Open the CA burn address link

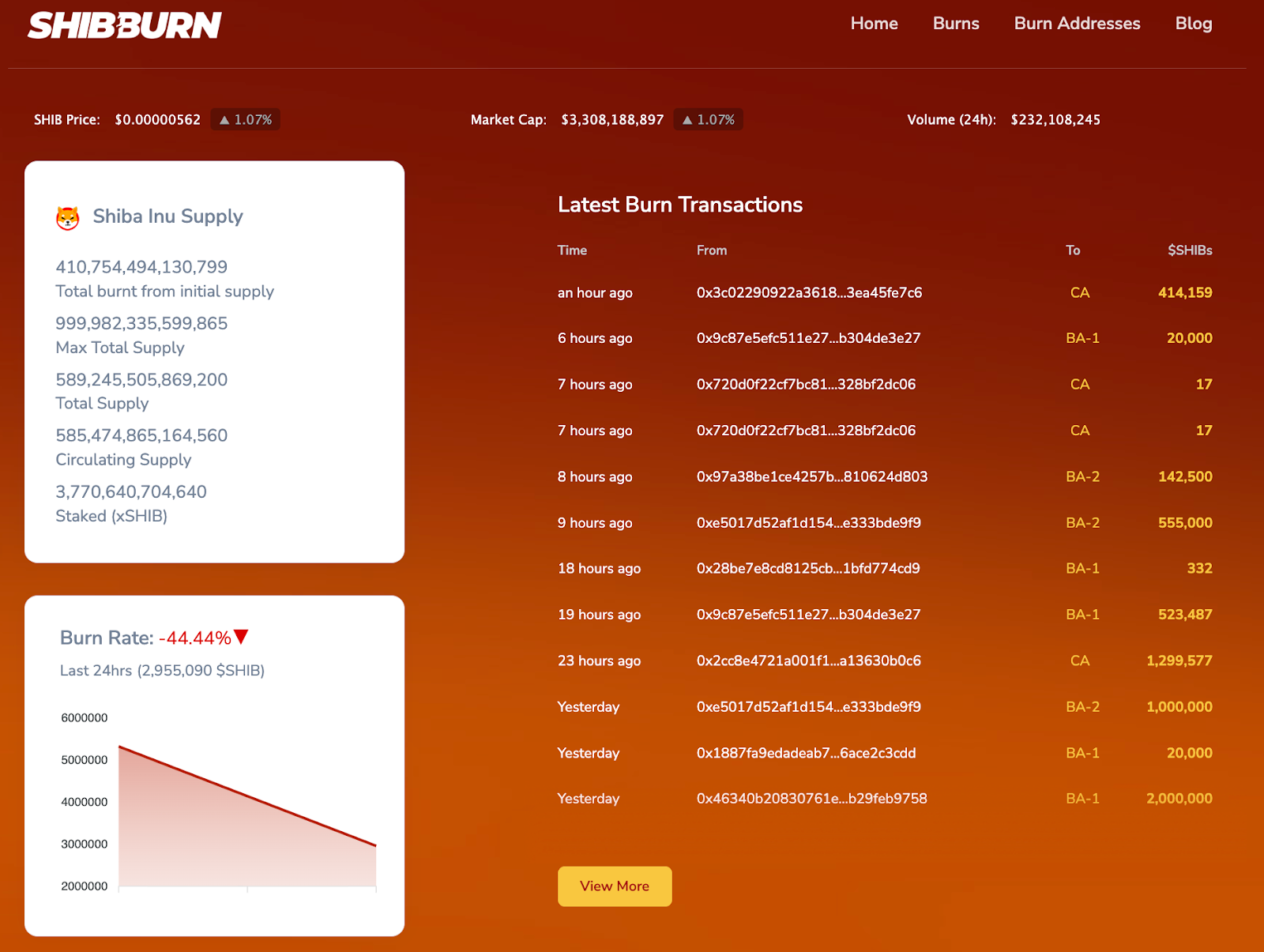click(1080, 292)
